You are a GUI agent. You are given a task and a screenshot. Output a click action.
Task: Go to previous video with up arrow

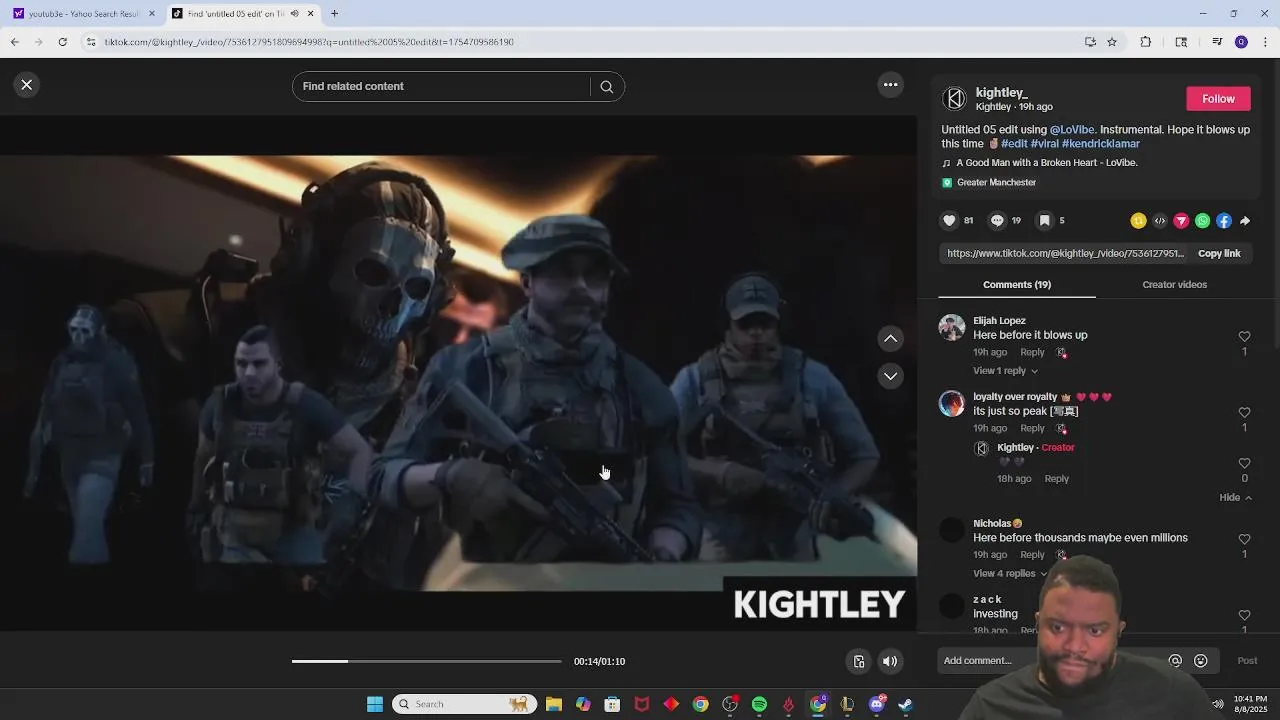pyautogui.click(x=890, y=339)
